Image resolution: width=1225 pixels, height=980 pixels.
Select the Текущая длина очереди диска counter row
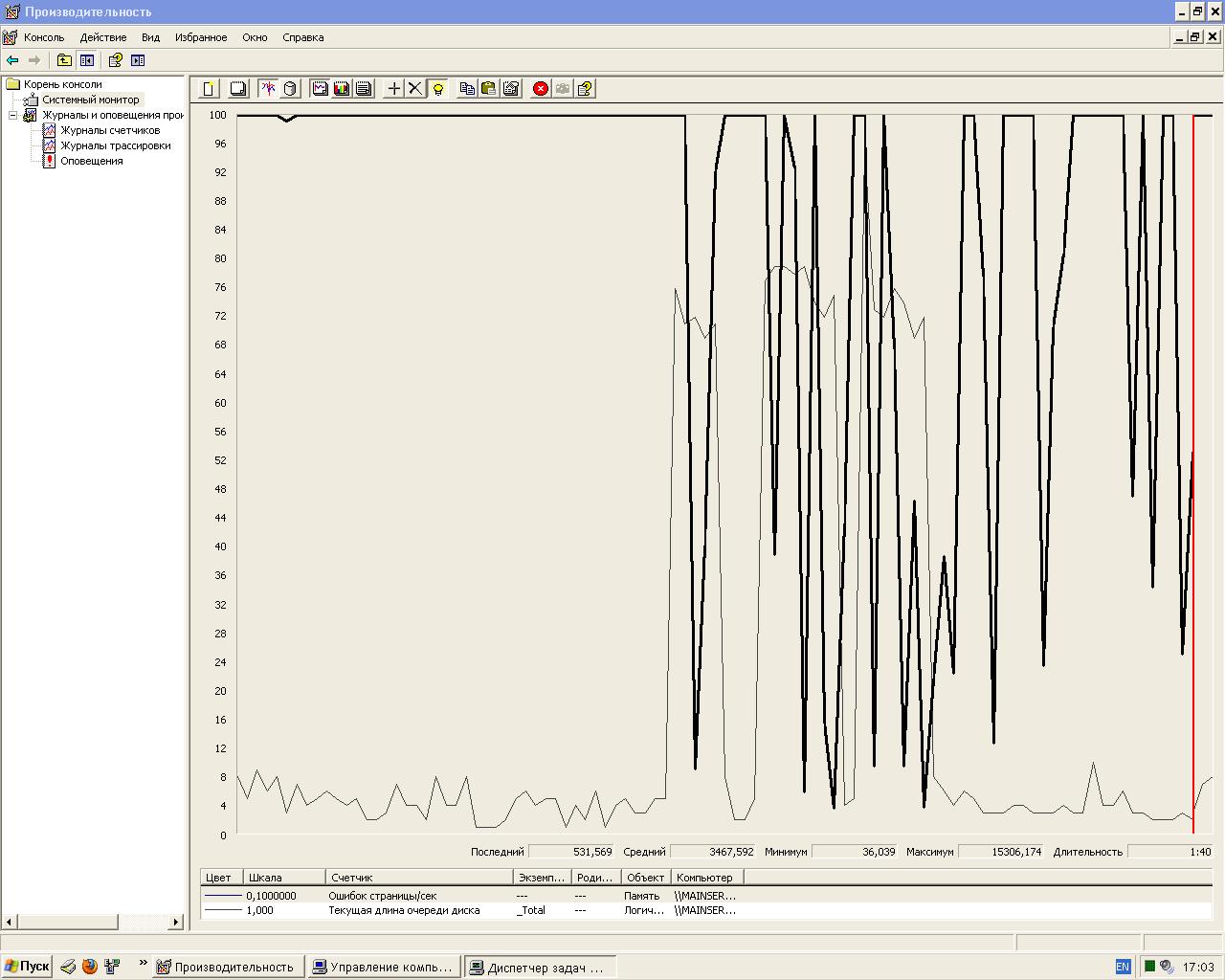[x=404, y=910]
